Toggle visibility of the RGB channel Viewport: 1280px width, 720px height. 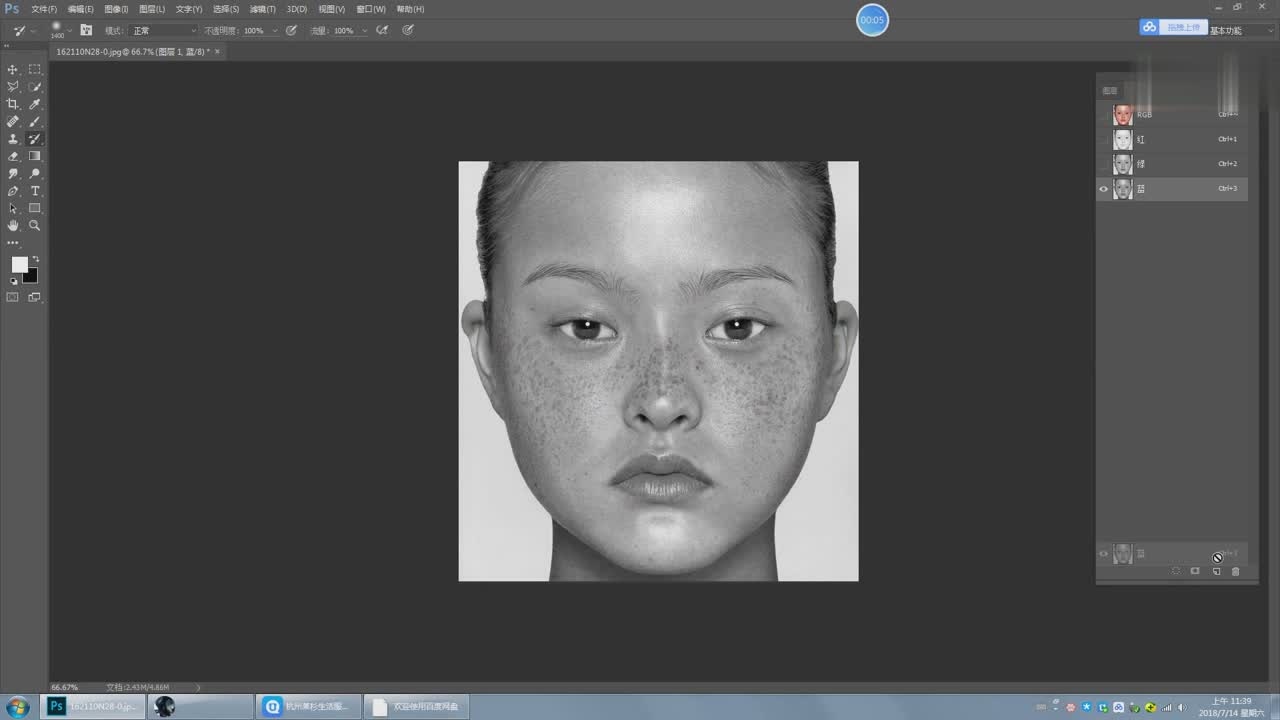pyautogui.click(x=1105, y=114)
